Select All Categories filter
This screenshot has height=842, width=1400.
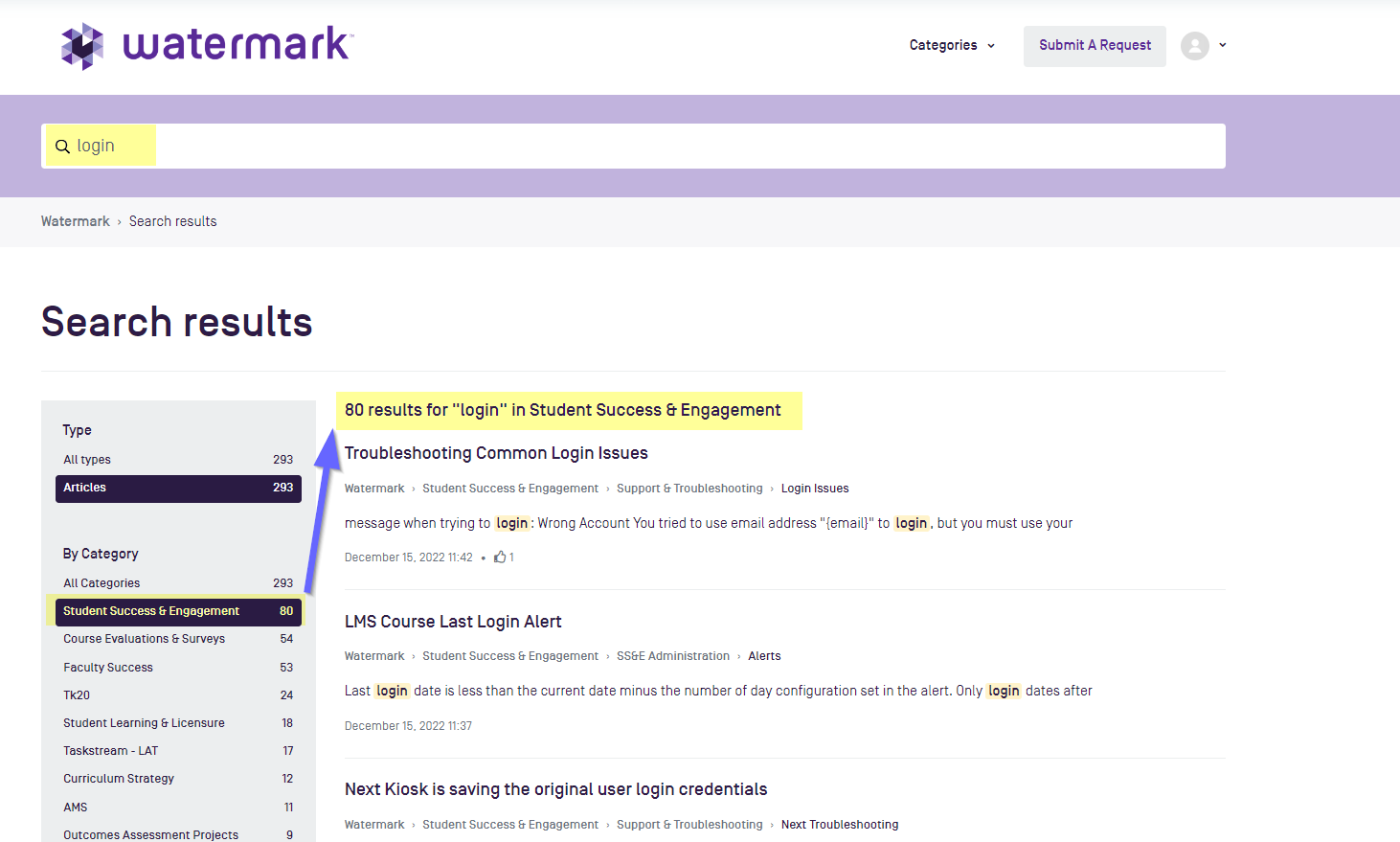tap(178, 583)
